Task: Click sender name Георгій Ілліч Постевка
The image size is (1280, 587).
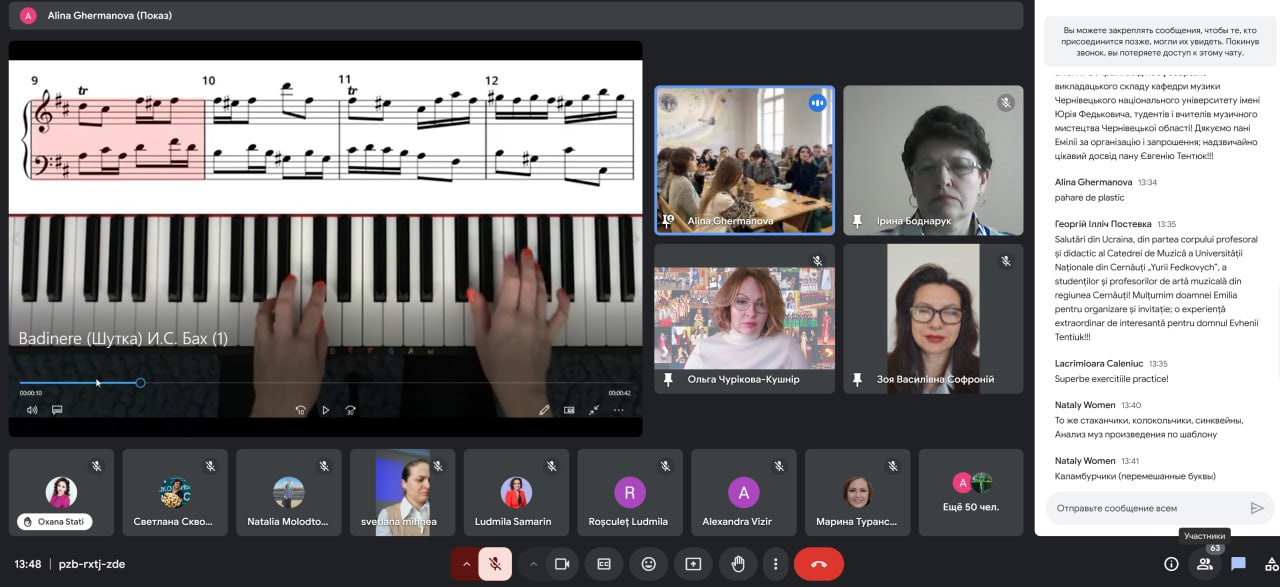Action: point(1104,224)
